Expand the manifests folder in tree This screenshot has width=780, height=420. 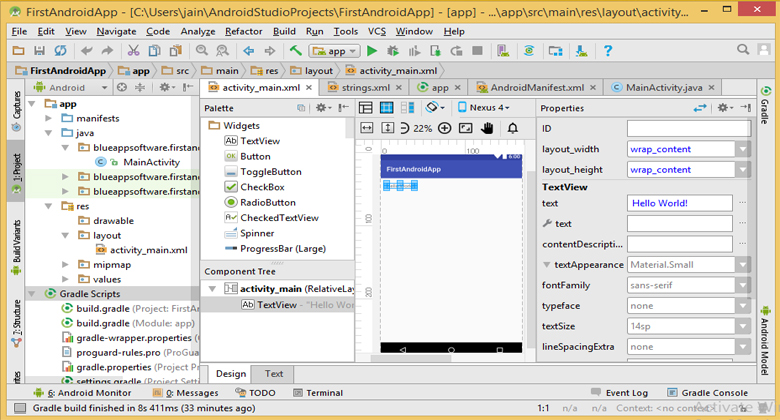[x=48, y=118]
